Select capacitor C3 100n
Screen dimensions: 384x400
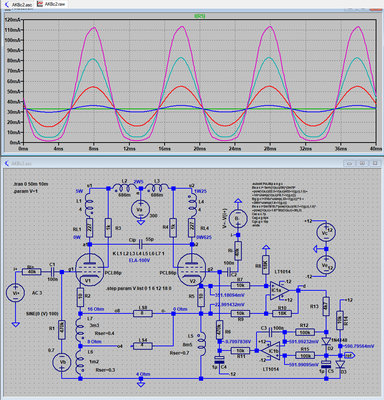[270, 332]
